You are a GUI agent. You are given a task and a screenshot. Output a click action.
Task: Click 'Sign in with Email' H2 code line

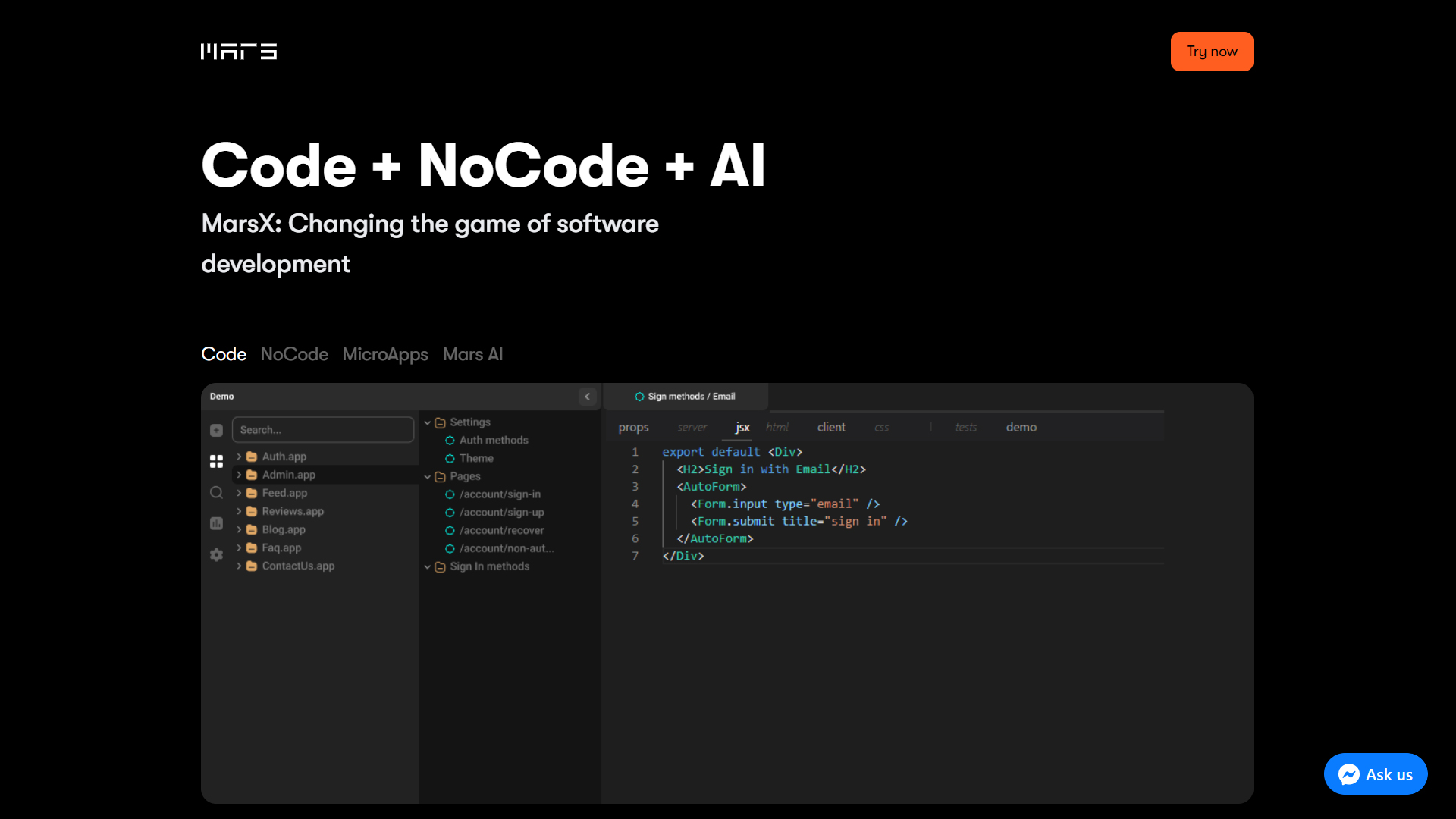click(771, 469)
